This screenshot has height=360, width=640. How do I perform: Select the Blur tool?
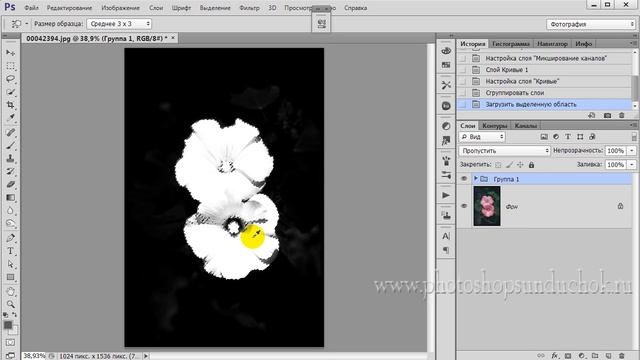(x=11, y=211)
